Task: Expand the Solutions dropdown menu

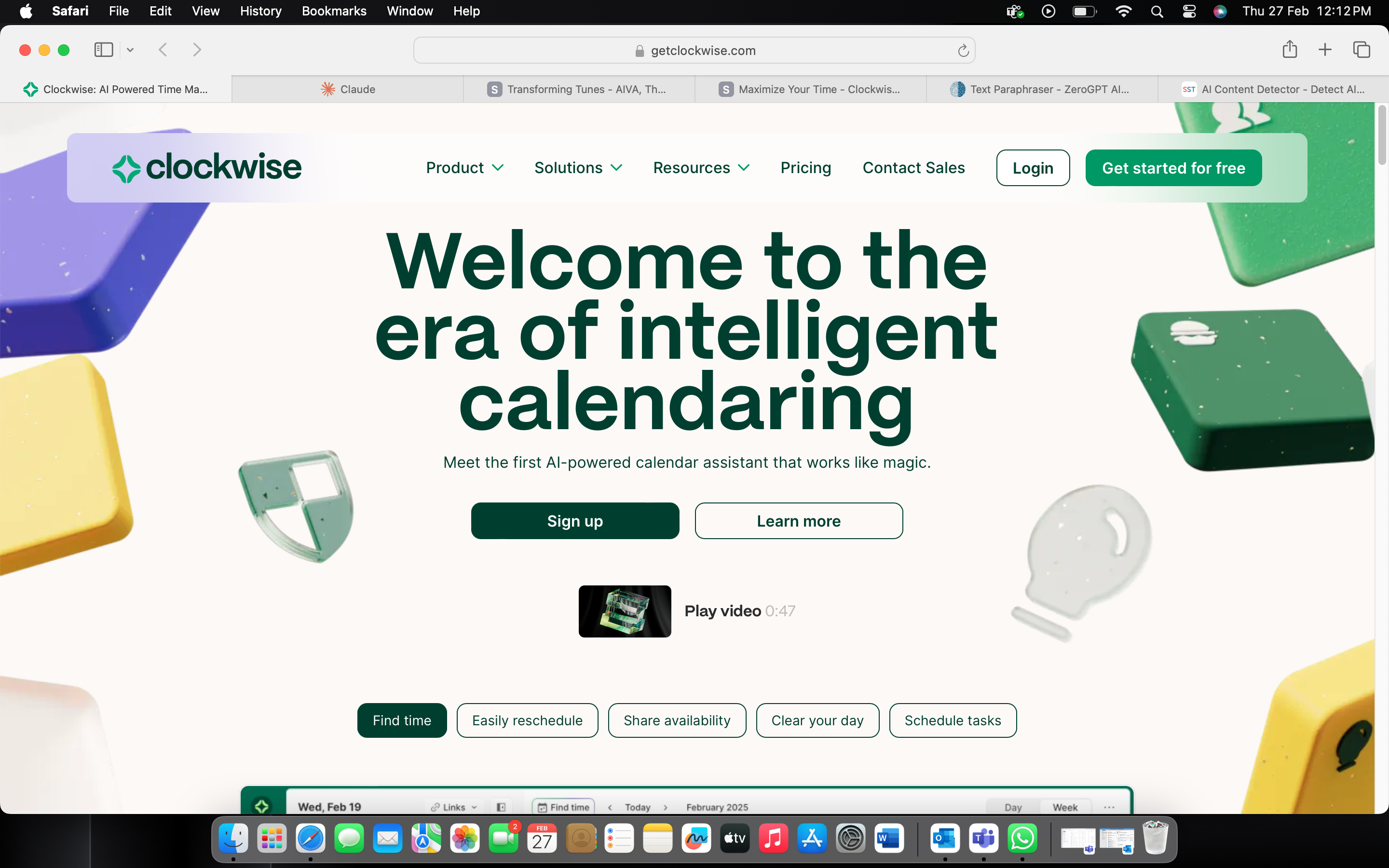Action: [x=579, y=168]
